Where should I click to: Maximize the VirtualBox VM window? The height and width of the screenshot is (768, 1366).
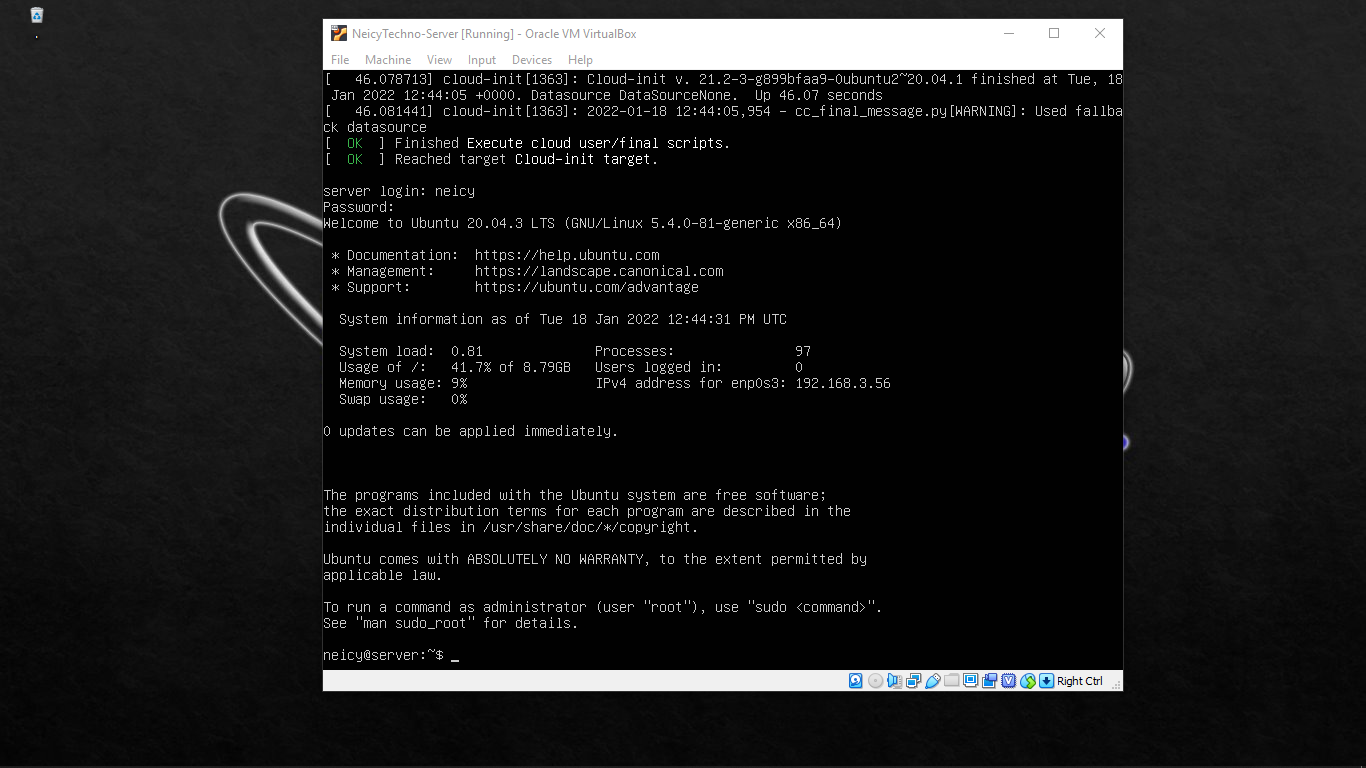coord(1054,33)
